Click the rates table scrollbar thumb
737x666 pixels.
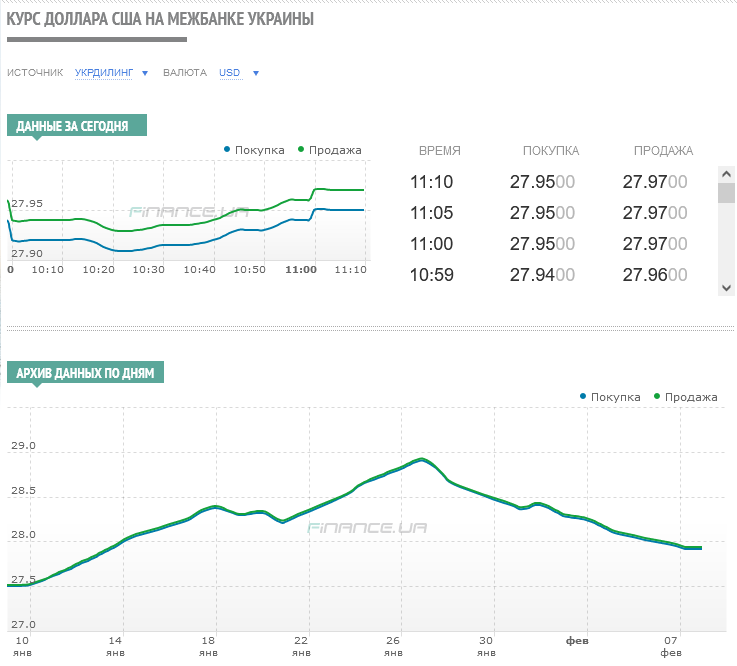[727, 193]
